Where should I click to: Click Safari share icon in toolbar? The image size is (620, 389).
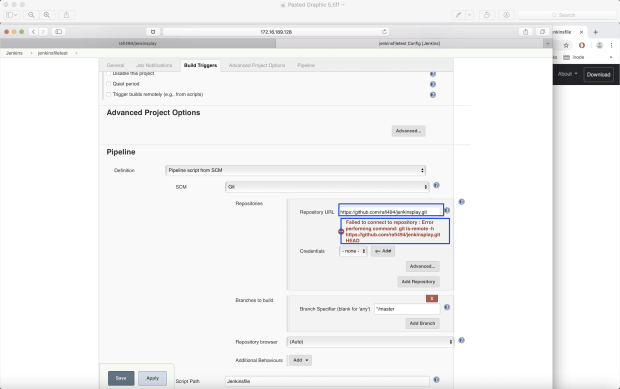tap(525, 32)
